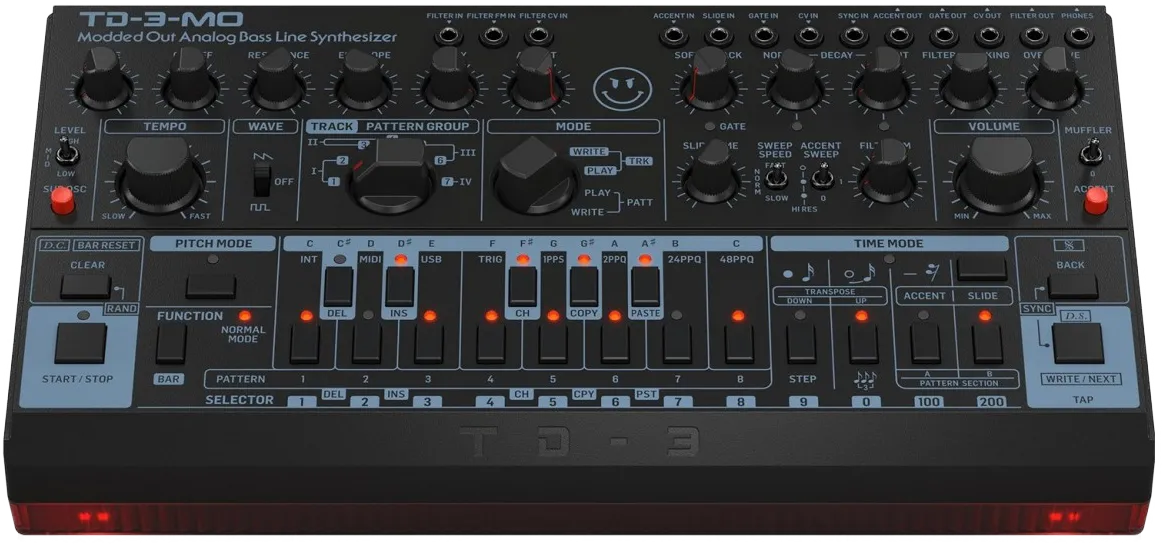
Task: Click the Filter FM knob
Action: coord(889,174)
